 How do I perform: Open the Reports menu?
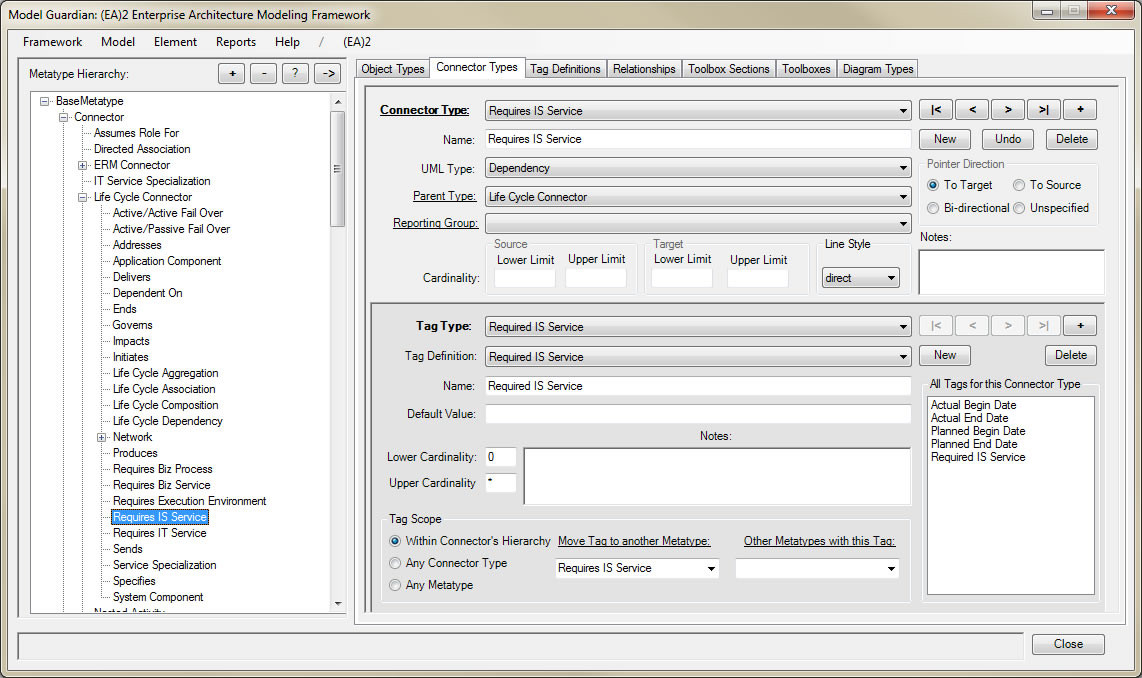236,42
